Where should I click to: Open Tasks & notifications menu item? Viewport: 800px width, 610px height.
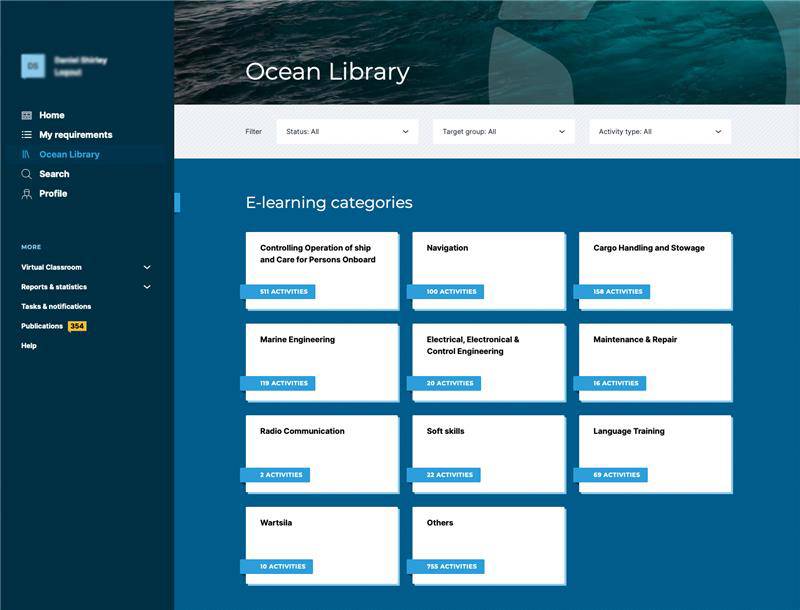click(x=56, y=307)
